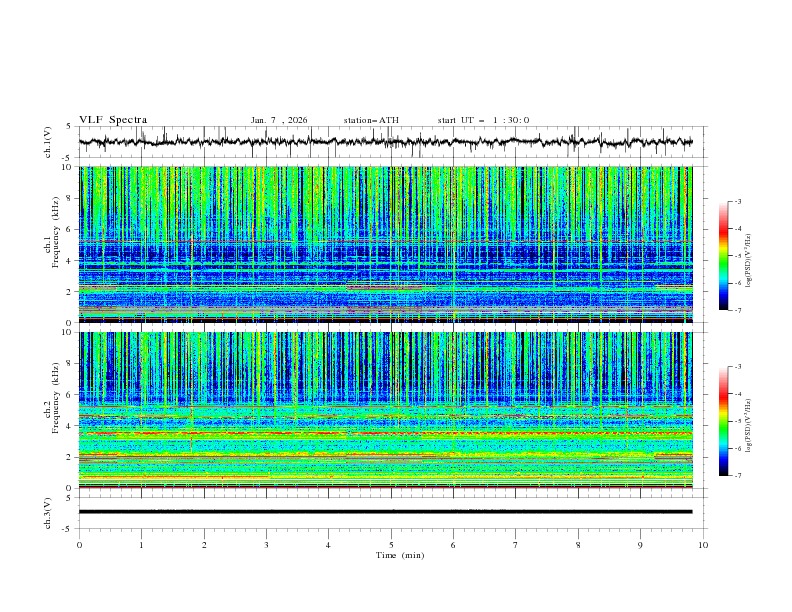Screen dimensions: 792x612
Task: Click the lower log(PSD) color bar
Action: [x=723, y=421]
